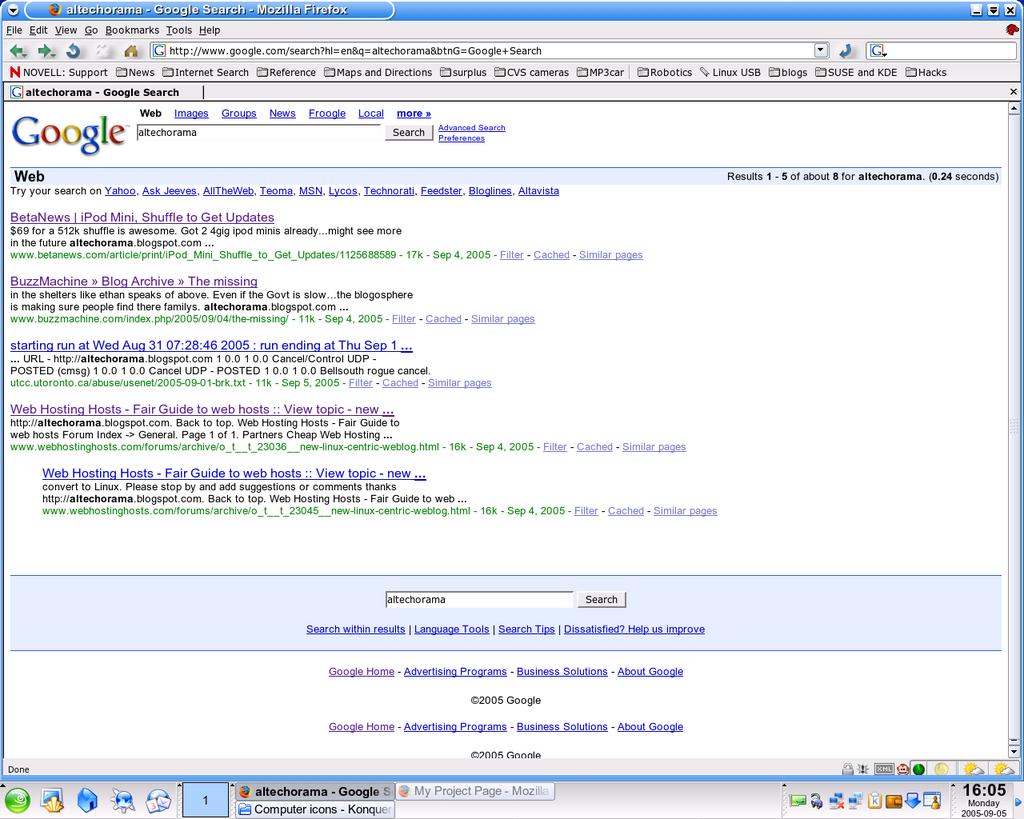
Task: Switch to Google Images search
Action: (x=191, y=114)
